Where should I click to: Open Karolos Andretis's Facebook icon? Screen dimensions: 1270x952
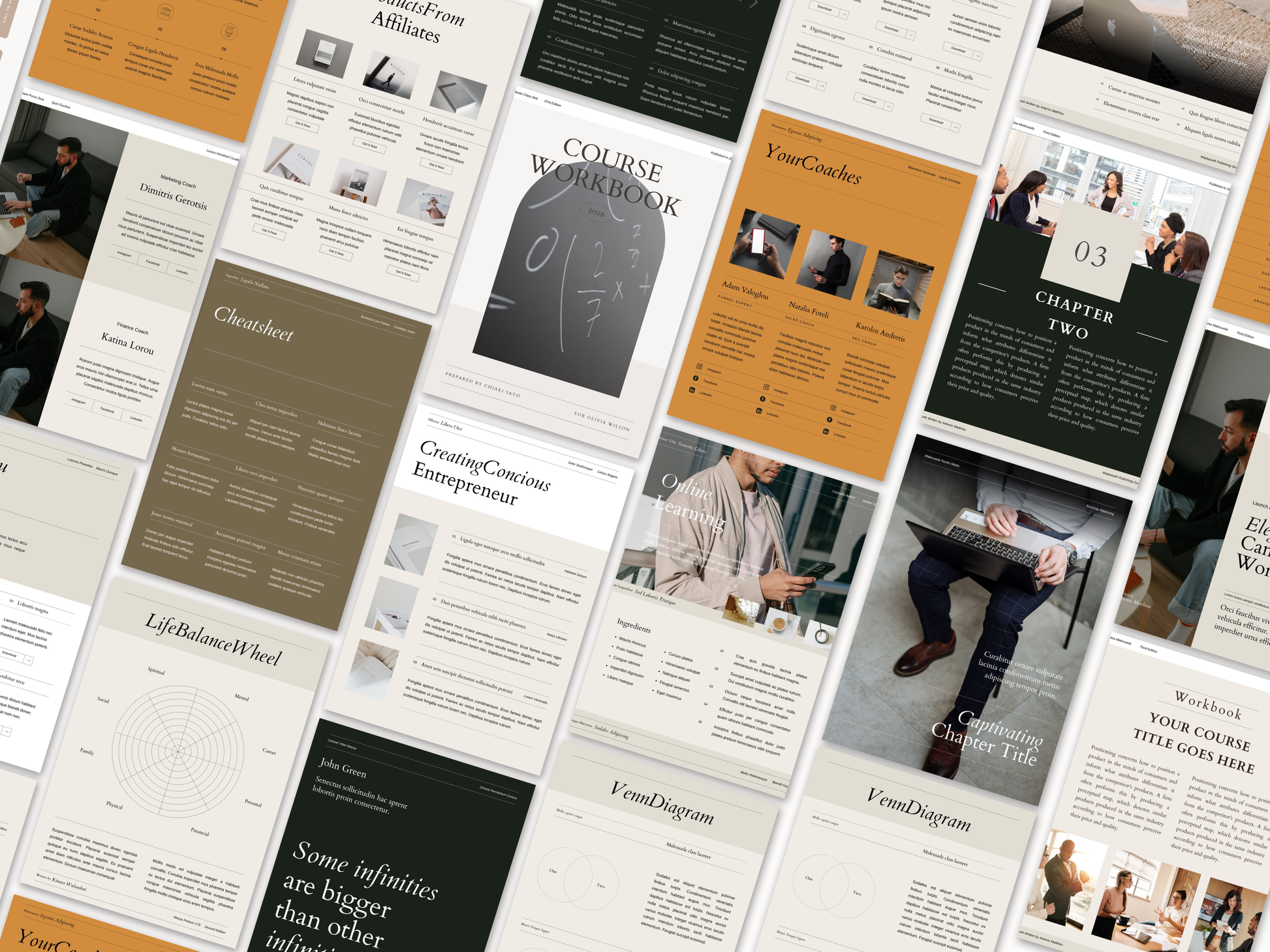pyautogui.click(x=829, y=420)
